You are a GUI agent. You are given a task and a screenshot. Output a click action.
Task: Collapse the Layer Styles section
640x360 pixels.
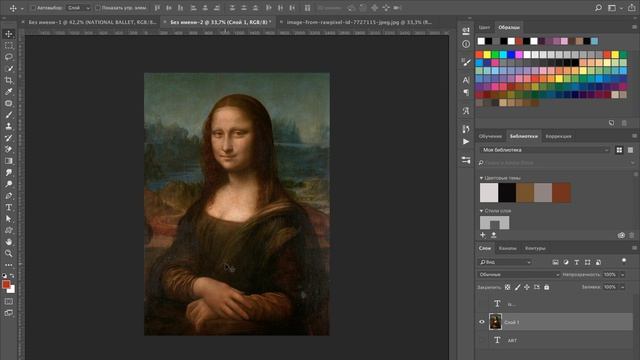[481, 211]
